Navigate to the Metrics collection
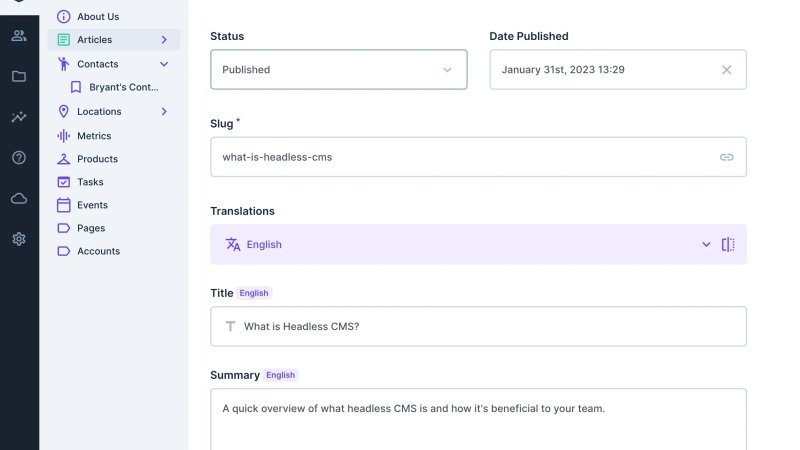The width and height of the screenshot is (800, 450). [94, 136]
